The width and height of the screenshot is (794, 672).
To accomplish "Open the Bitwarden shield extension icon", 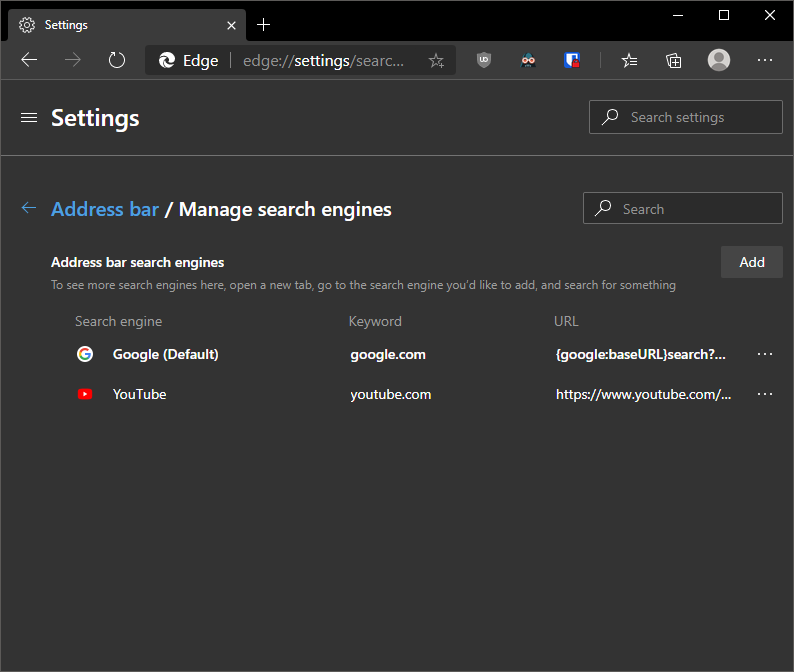I will tap(572, 60).
